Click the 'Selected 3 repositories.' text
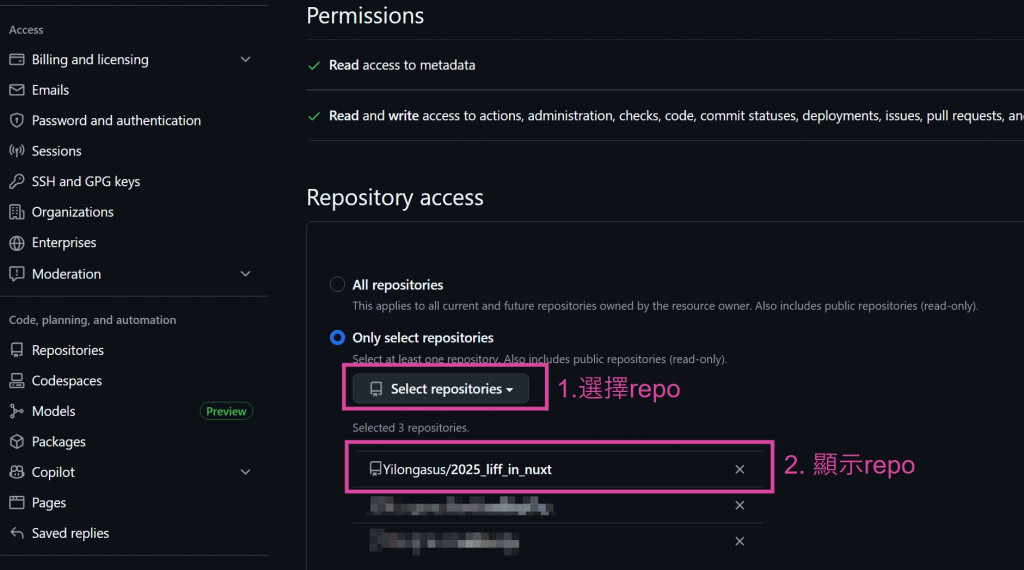1024x570 pixels. click(x=411, y=428)
